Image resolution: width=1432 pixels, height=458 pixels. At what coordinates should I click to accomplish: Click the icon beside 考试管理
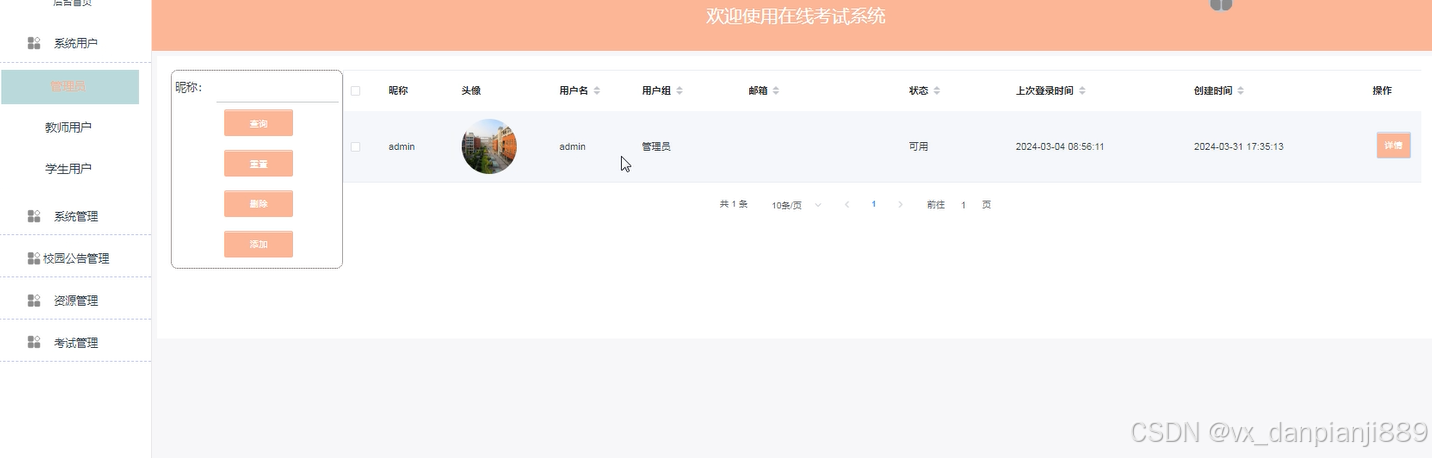click(x=34, y=343)
